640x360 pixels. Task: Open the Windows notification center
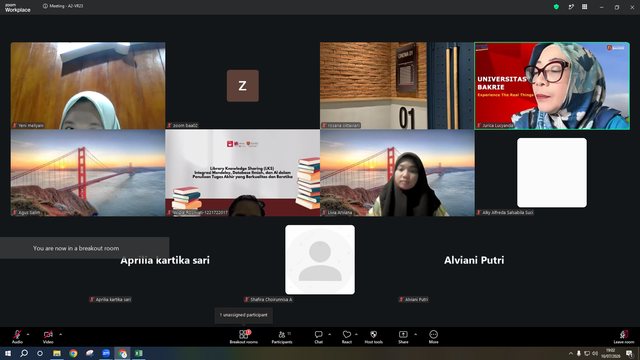click(629, 353)
